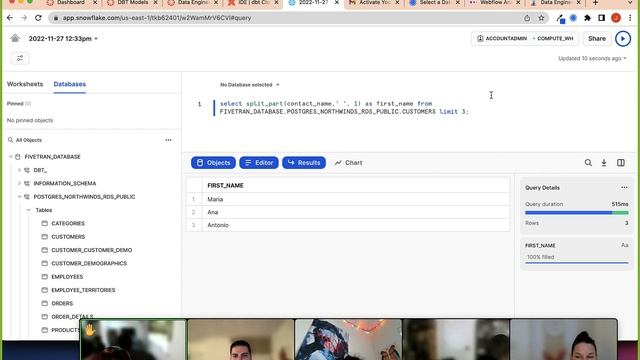Open CUSTOMERS table
The image size is (640, 360).
click(x=68, y=237)
